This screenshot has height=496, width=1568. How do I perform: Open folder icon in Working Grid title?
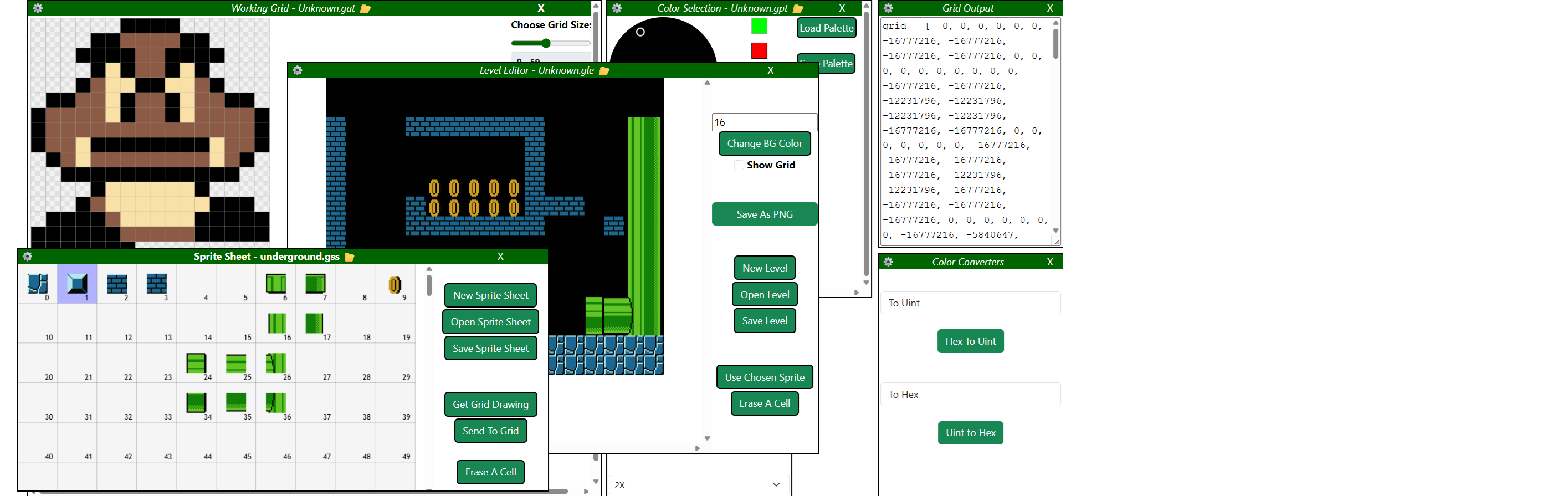click(x=365, y=8)
